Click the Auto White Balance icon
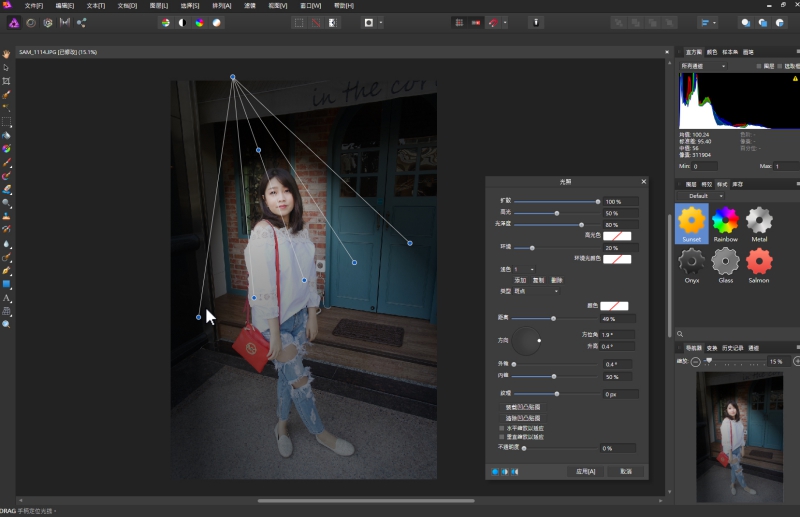The image size is (800, 517). pyautogui.click(x=217, y=22)
